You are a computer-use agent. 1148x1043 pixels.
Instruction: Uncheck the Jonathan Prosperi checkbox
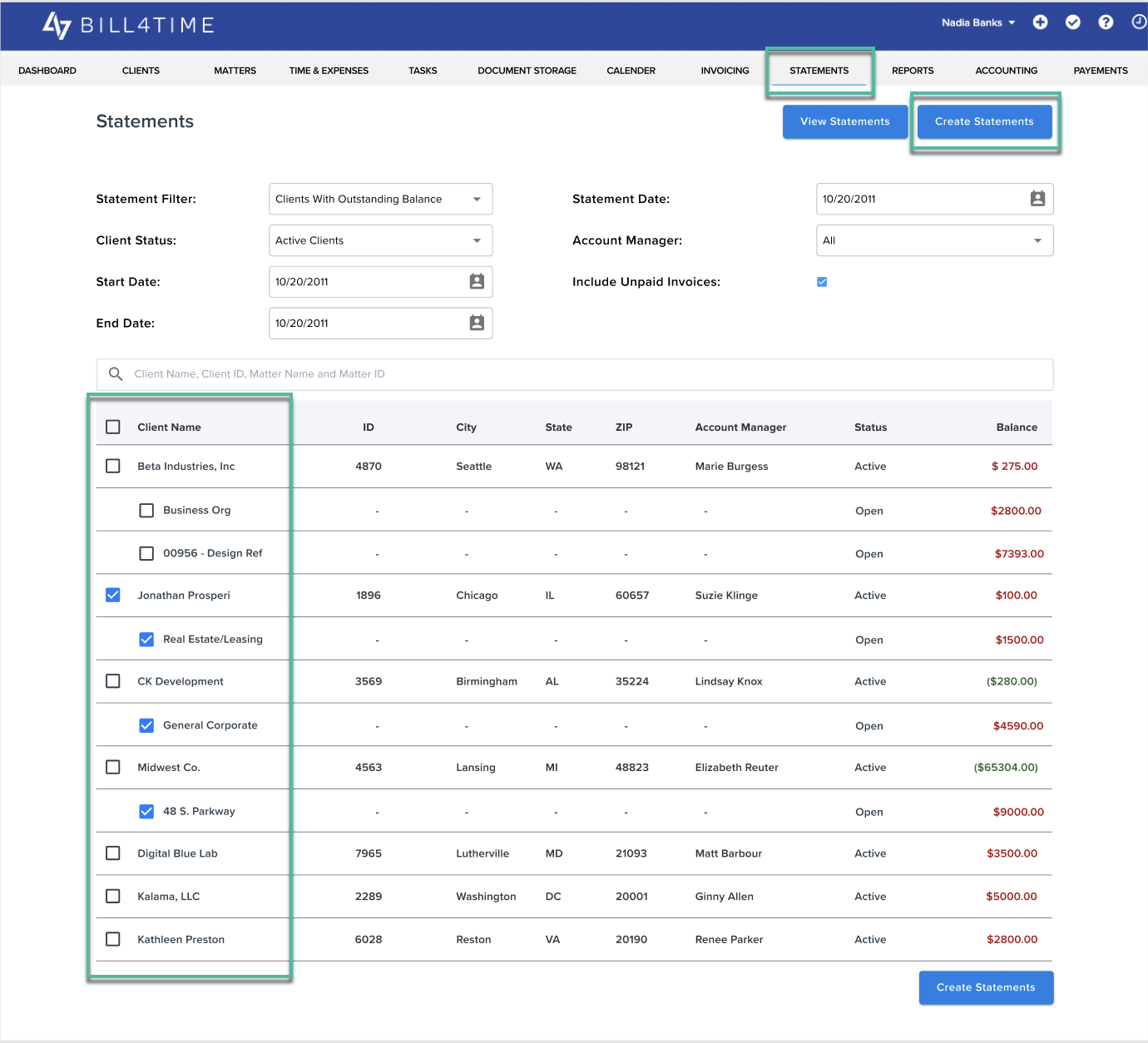click(x=113, y=596)
